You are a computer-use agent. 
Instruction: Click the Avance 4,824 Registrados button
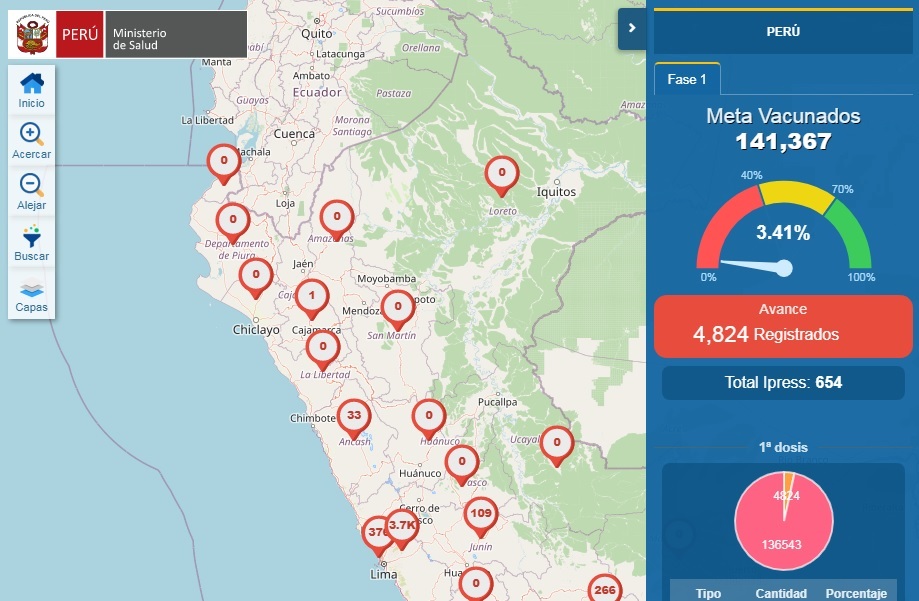coord(783,326)
